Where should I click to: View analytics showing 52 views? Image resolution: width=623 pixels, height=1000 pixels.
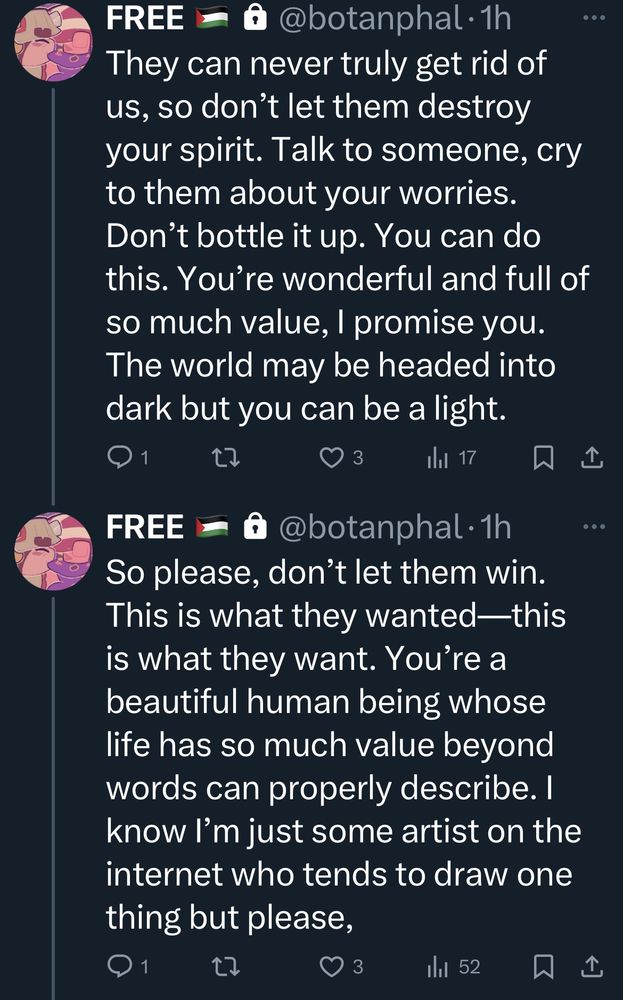(437, 967)
